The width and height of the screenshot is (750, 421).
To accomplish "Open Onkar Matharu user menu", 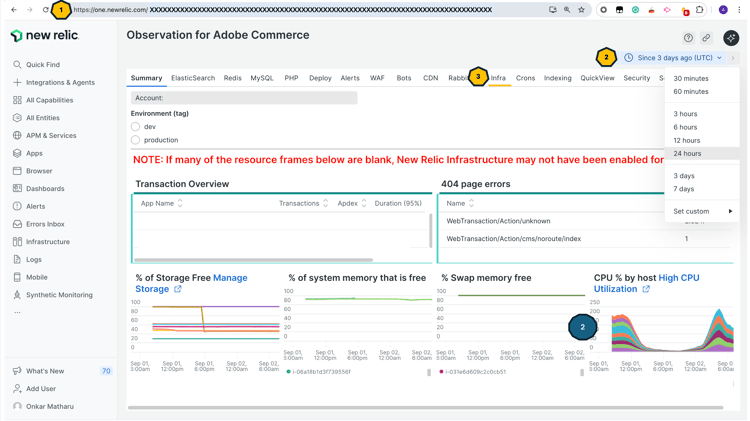I will point(43,406).
